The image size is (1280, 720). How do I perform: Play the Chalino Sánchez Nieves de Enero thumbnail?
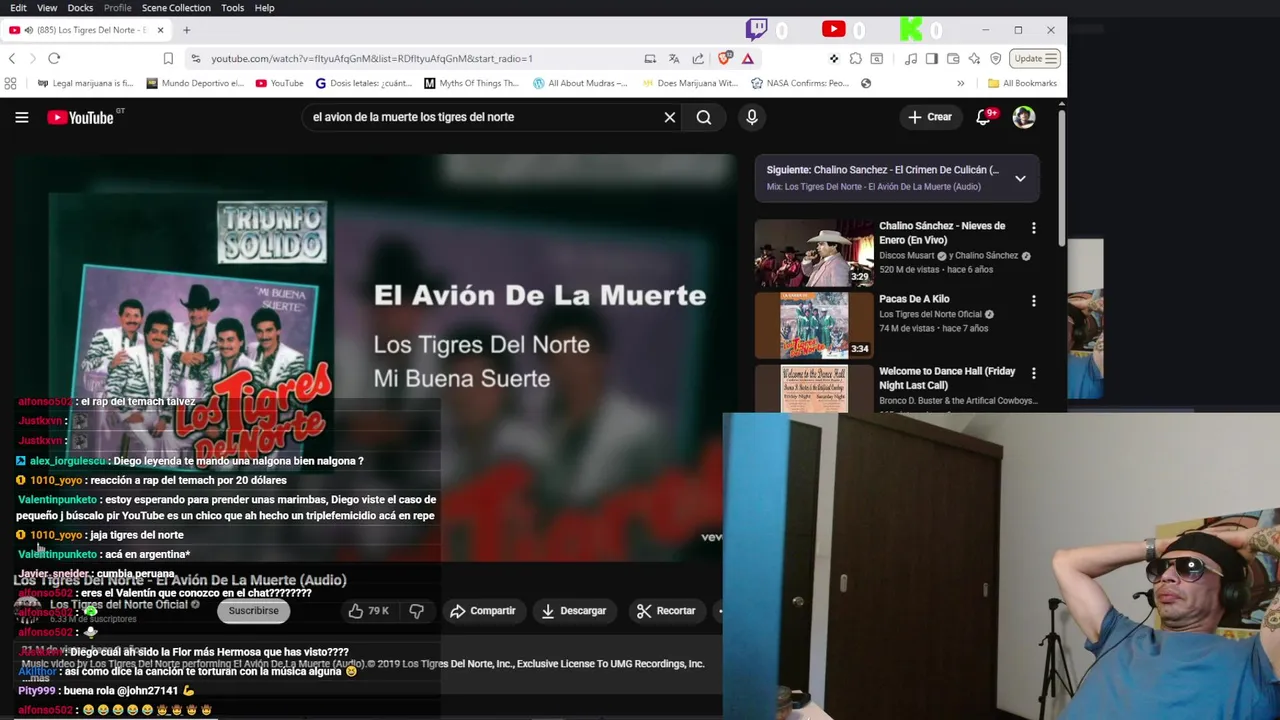click(814, 253)
